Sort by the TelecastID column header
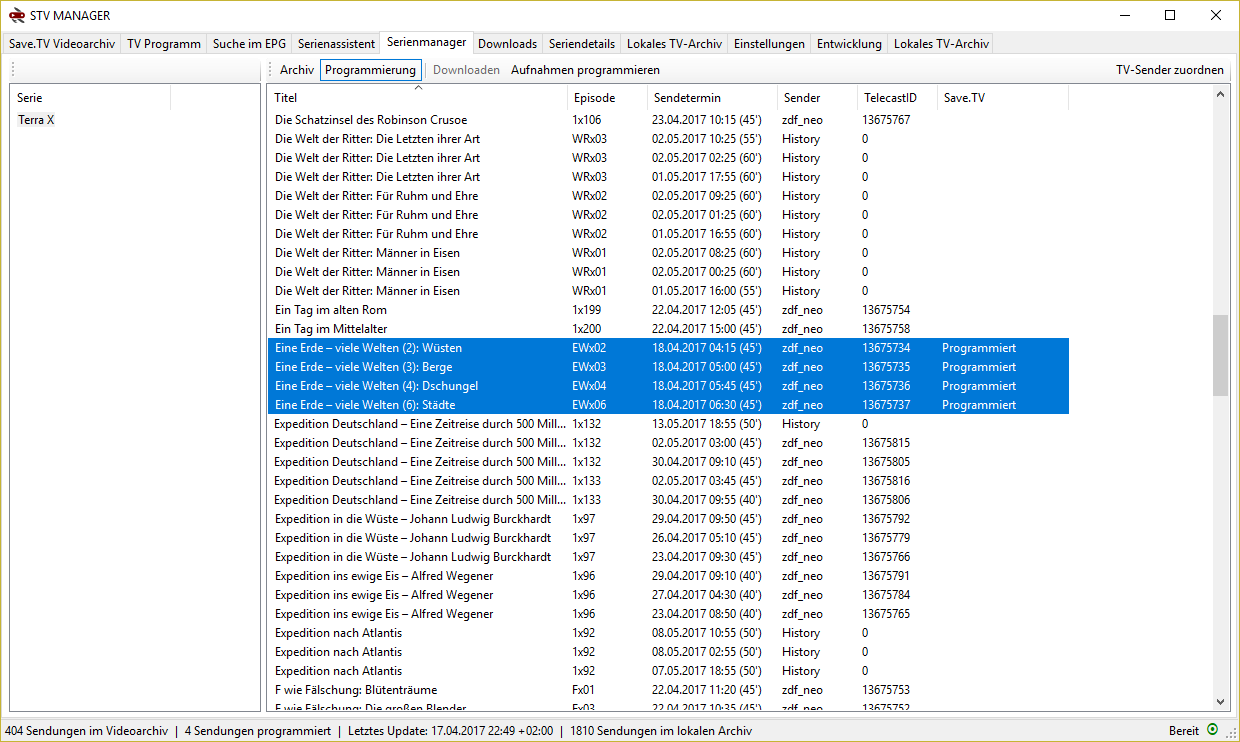 [896, 98]
